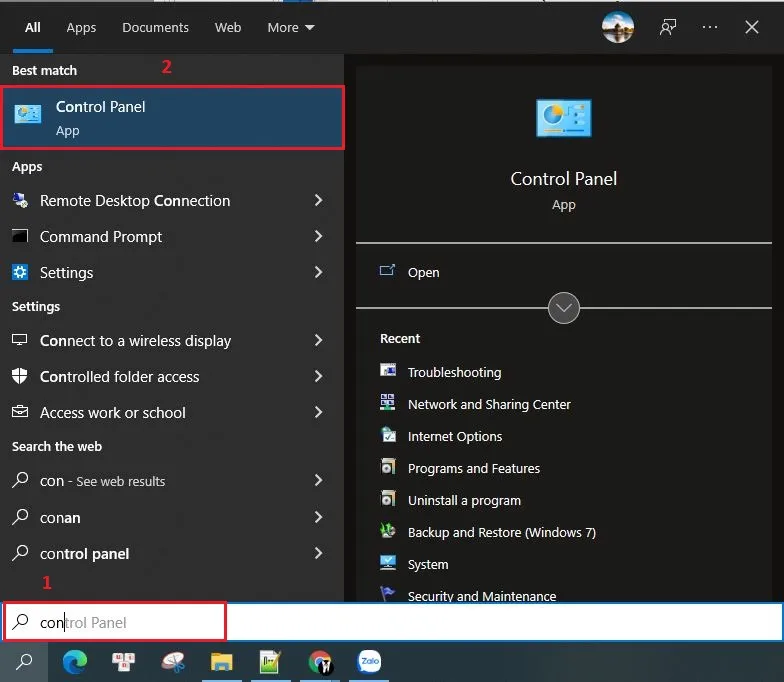Image resolution: width=784 pixels, height=682 pixels.
Task: Click the user profile picture
Action: coord(618,27)
